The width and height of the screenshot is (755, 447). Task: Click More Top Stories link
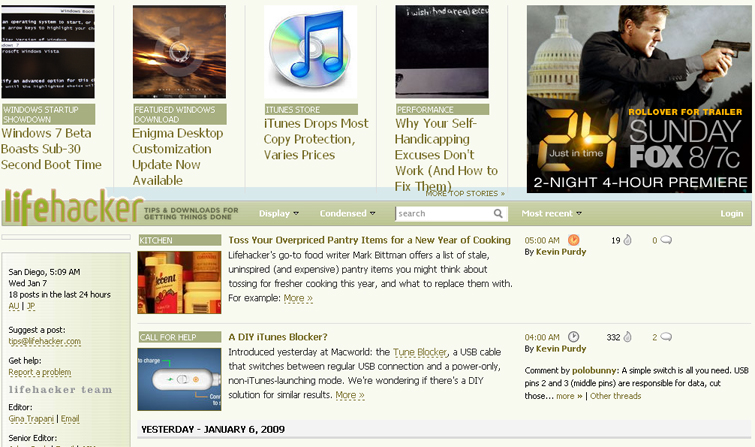(x=465, y=193)
